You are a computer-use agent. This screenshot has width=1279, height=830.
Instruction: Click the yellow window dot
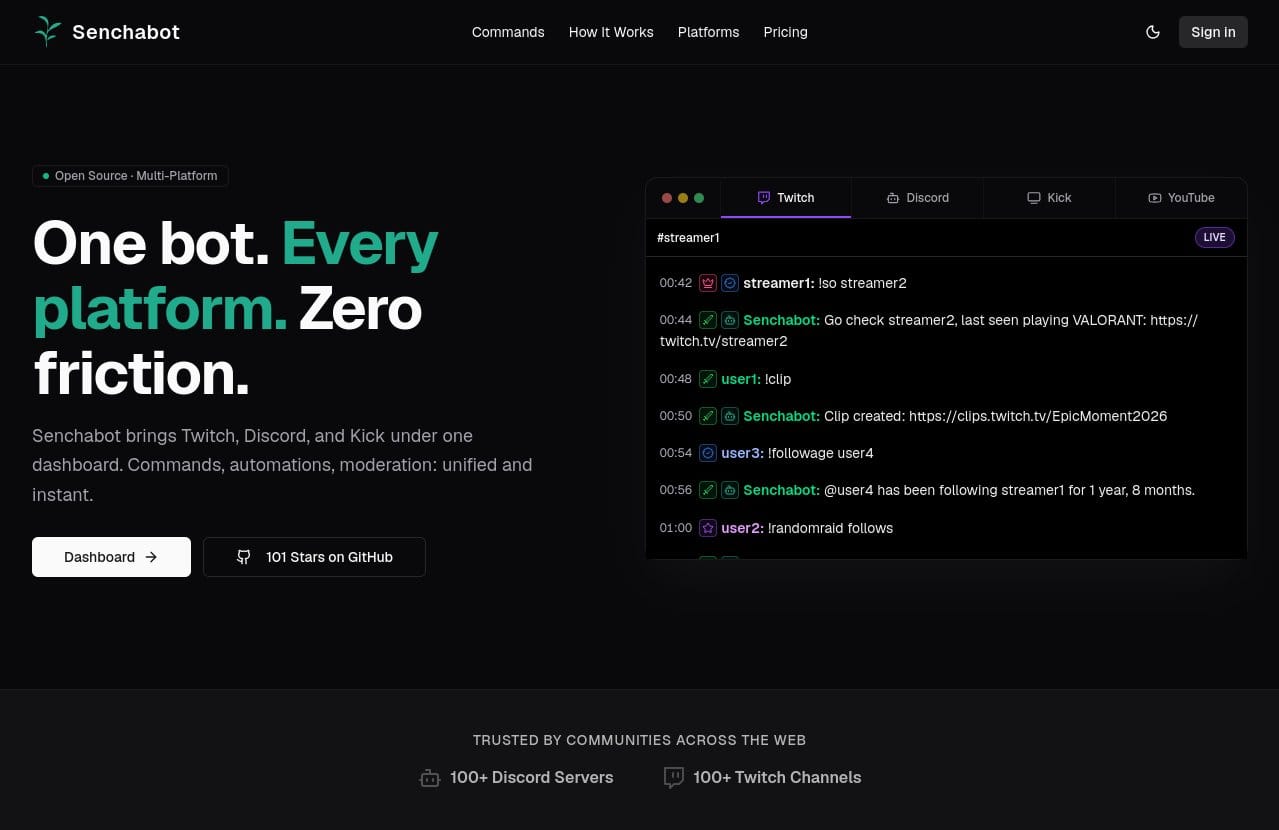683,198
